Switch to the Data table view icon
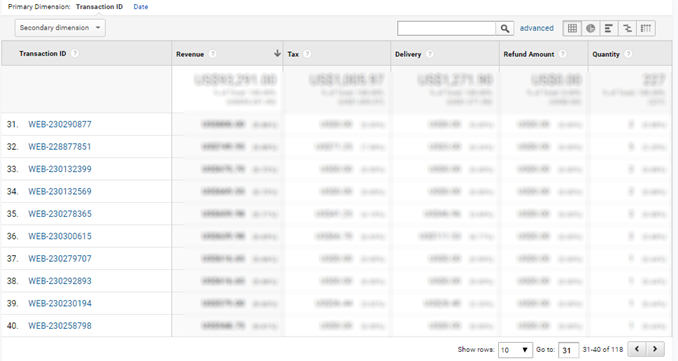The height and width of the screenshot is (361, 678). (x=572, y=29)
